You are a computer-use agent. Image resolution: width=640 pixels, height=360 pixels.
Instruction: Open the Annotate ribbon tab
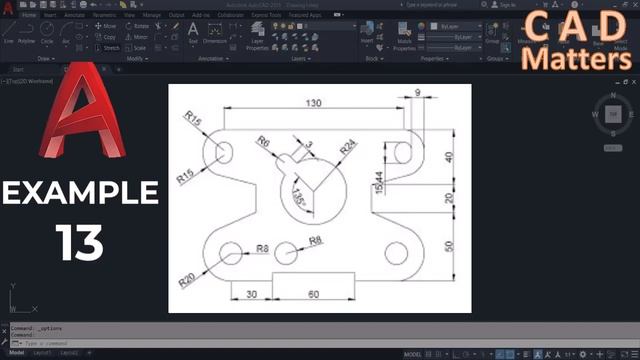[x=75, y=15]
